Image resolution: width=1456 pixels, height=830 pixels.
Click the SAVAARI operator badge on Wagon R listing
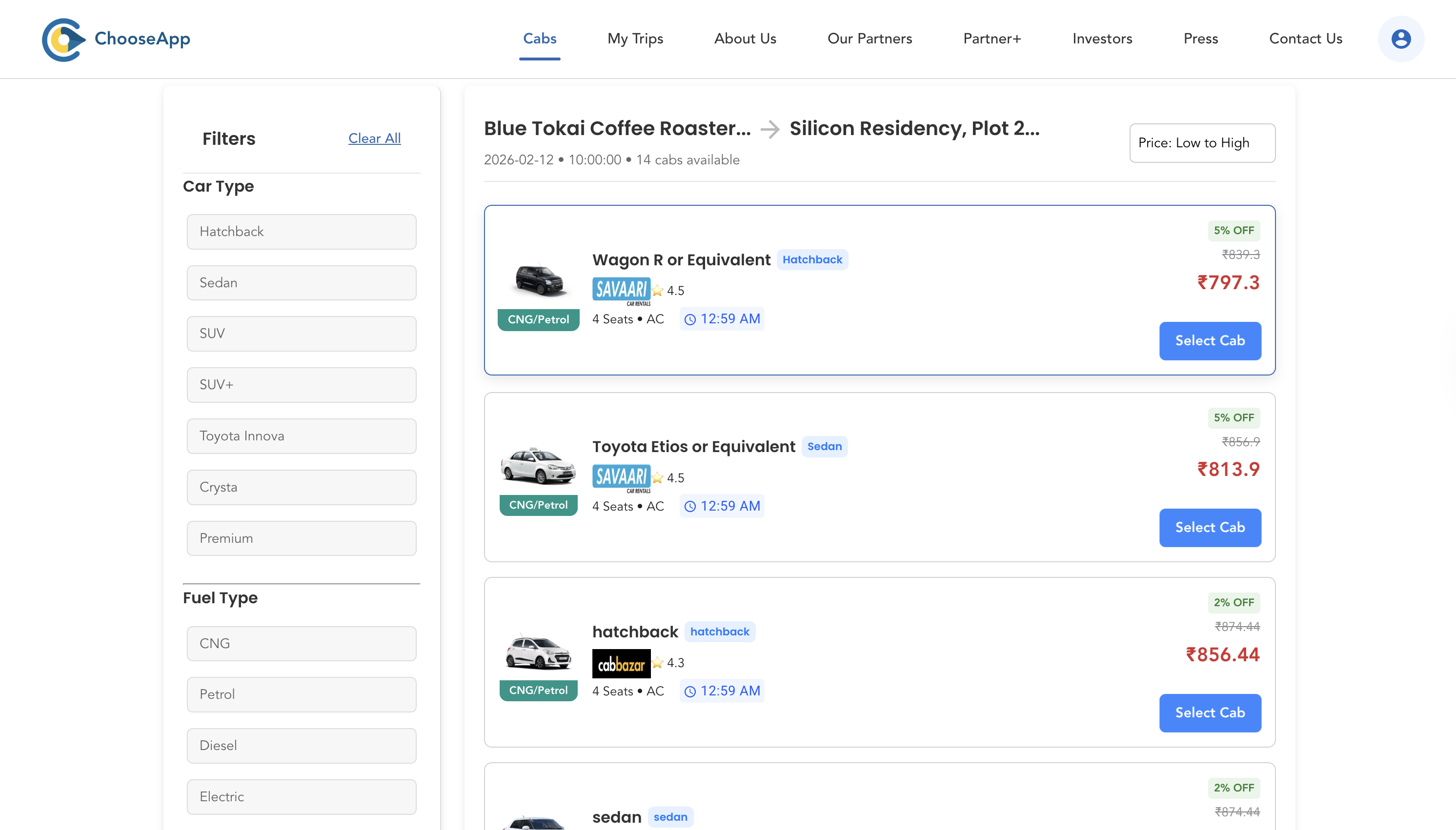622,290
